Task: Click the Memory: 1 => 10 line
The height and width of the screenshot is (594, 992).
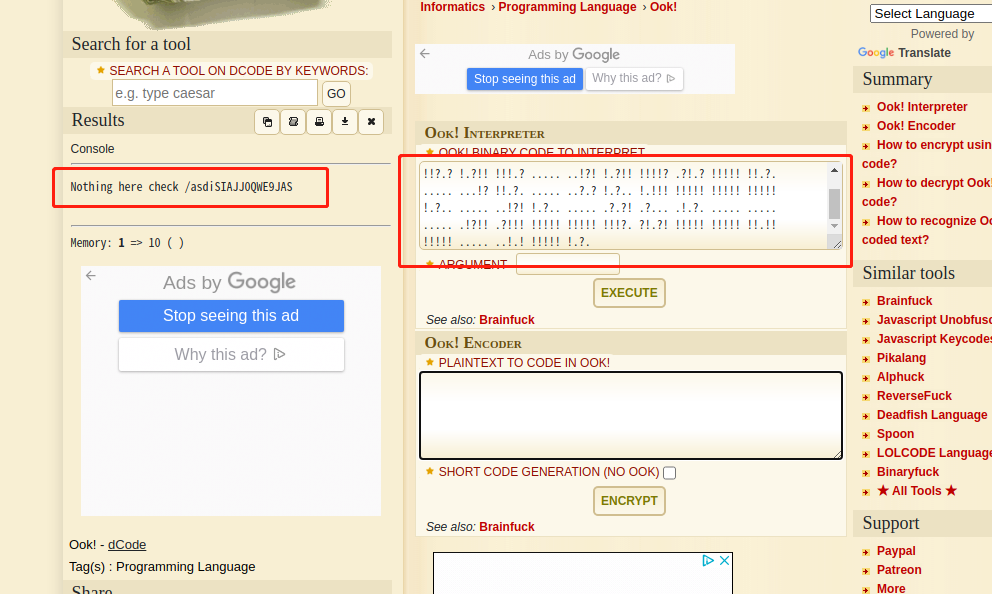Action: (x=127, y=243)
